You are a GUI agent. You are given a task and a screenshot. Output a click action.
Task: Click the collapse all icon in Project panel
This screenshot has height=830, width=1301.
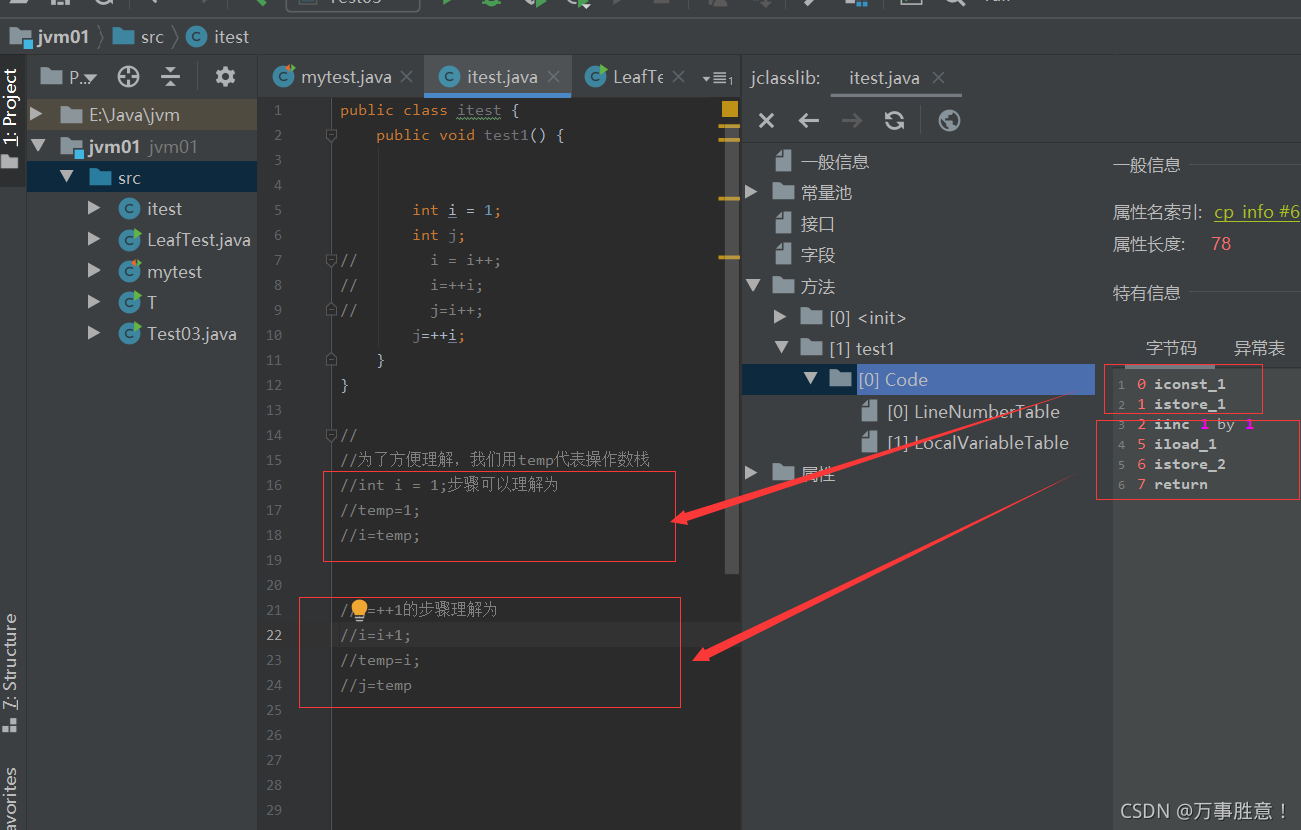click(x=171, y=77)
